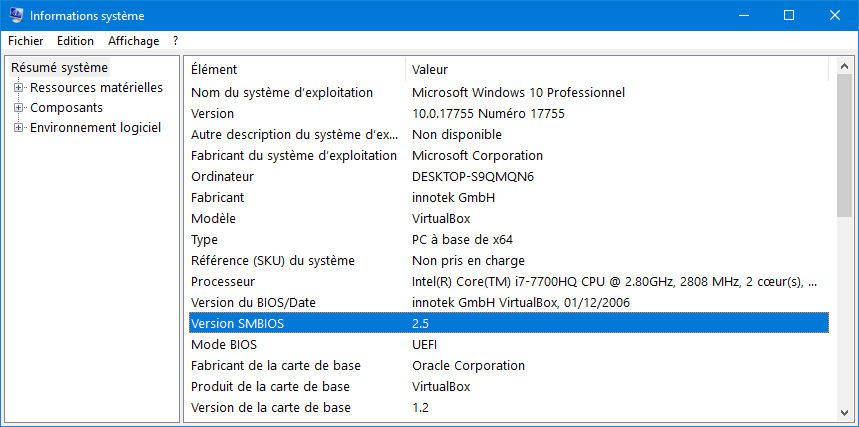Click the Intel Core i7-7700HQ value
Viewport: 859px width, 427px height.
pyautogui.click(x=615, y=282)
